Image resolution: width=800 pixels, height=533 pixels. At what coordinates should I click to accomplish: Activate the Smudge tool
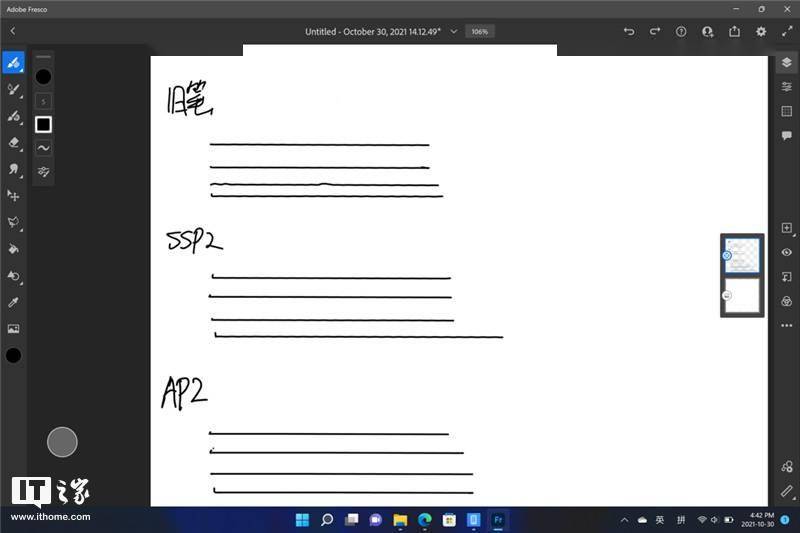(13, 169)
